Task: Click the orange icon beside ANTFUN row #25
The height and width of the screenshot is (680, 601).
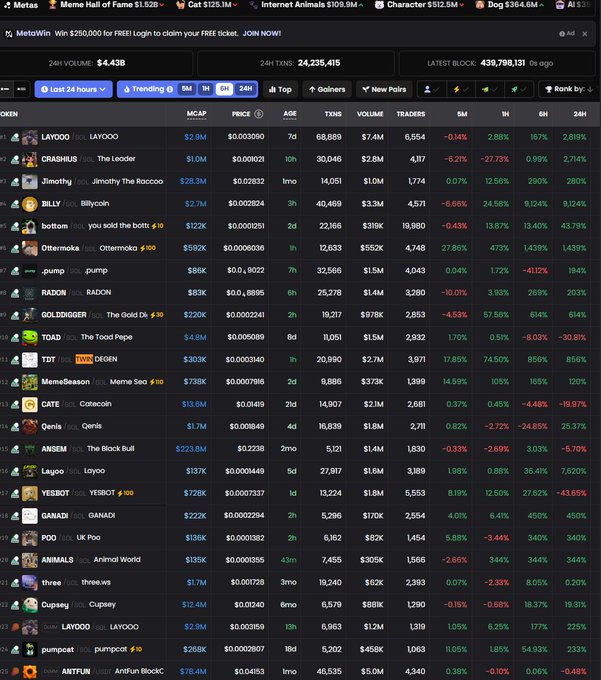Action: pyautogui.click(x=15, y=671)
